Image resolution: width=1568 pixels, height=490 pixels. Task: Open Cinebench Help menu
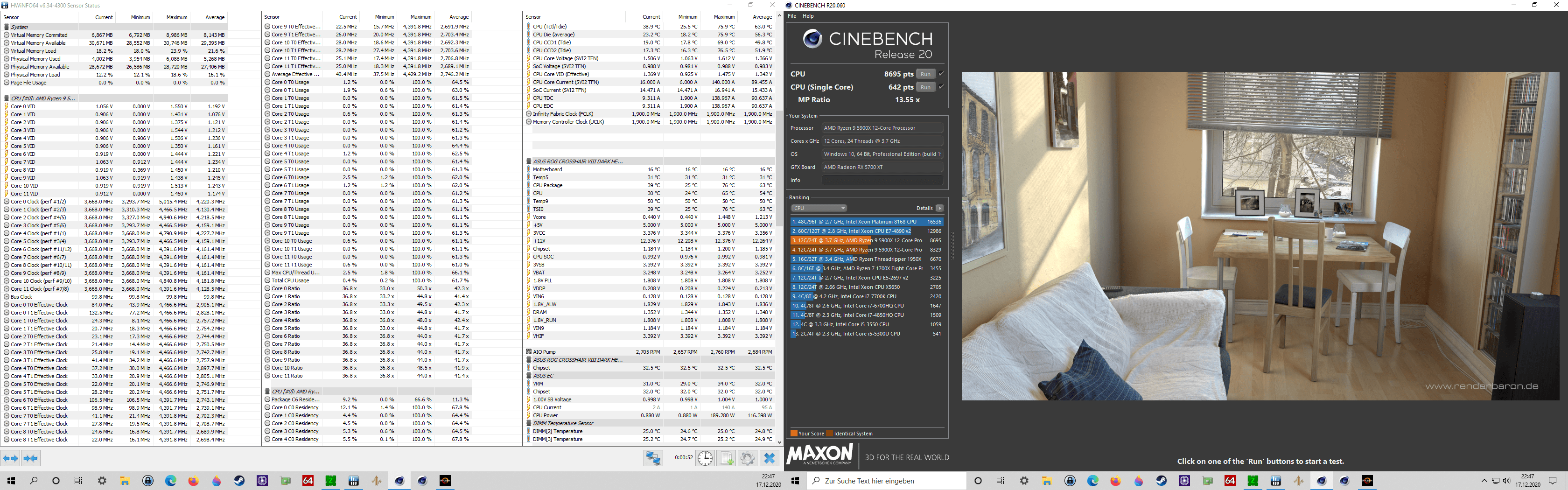[x=808, y=16]
